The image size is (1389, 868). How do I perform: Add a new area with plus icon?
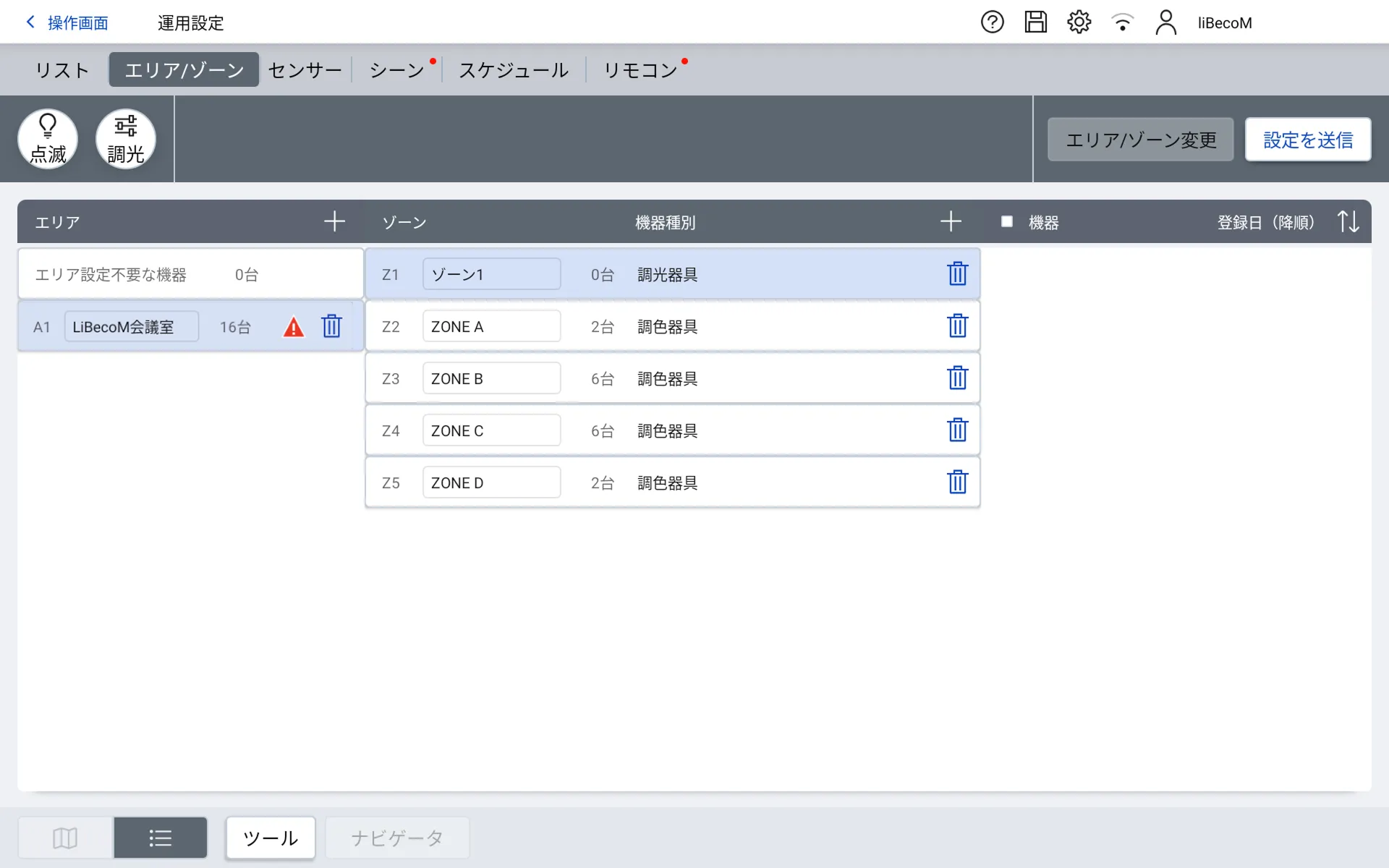[x=334, y=221]
